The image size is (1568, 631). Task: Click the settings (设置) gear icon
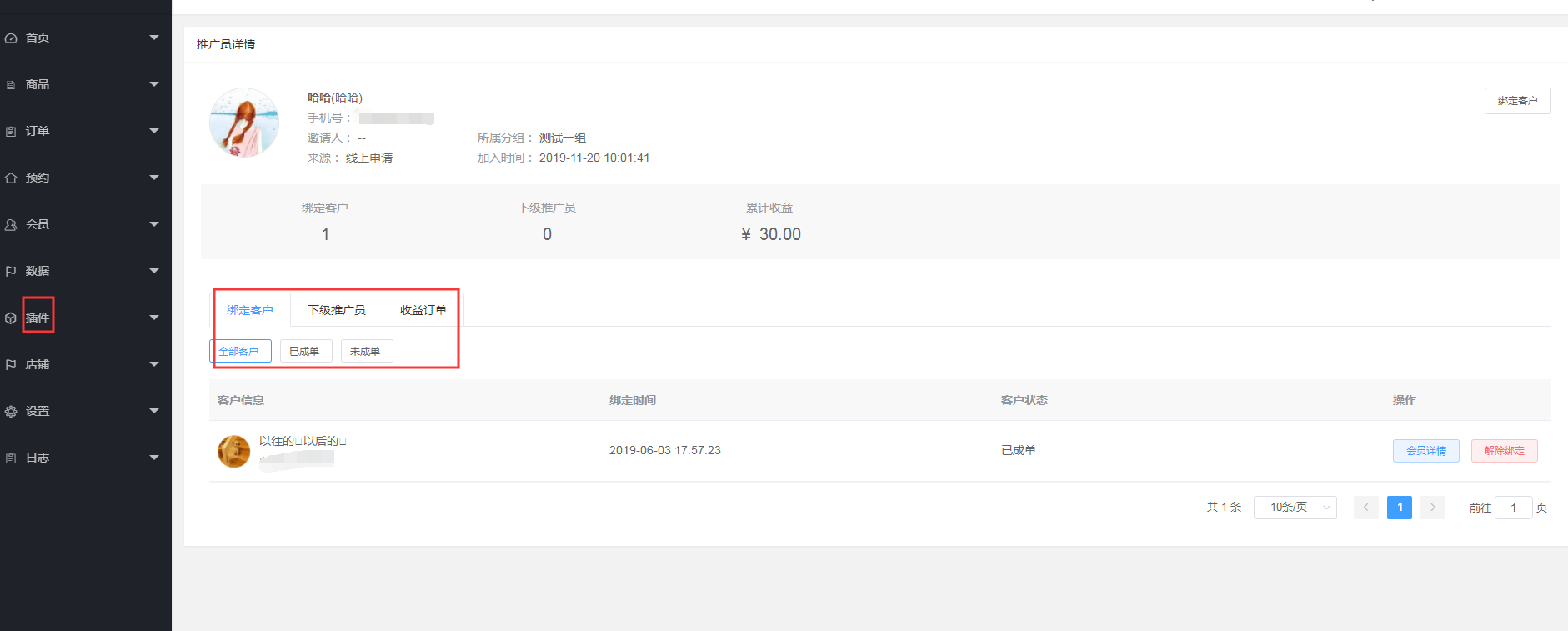[x=11, y=412]
